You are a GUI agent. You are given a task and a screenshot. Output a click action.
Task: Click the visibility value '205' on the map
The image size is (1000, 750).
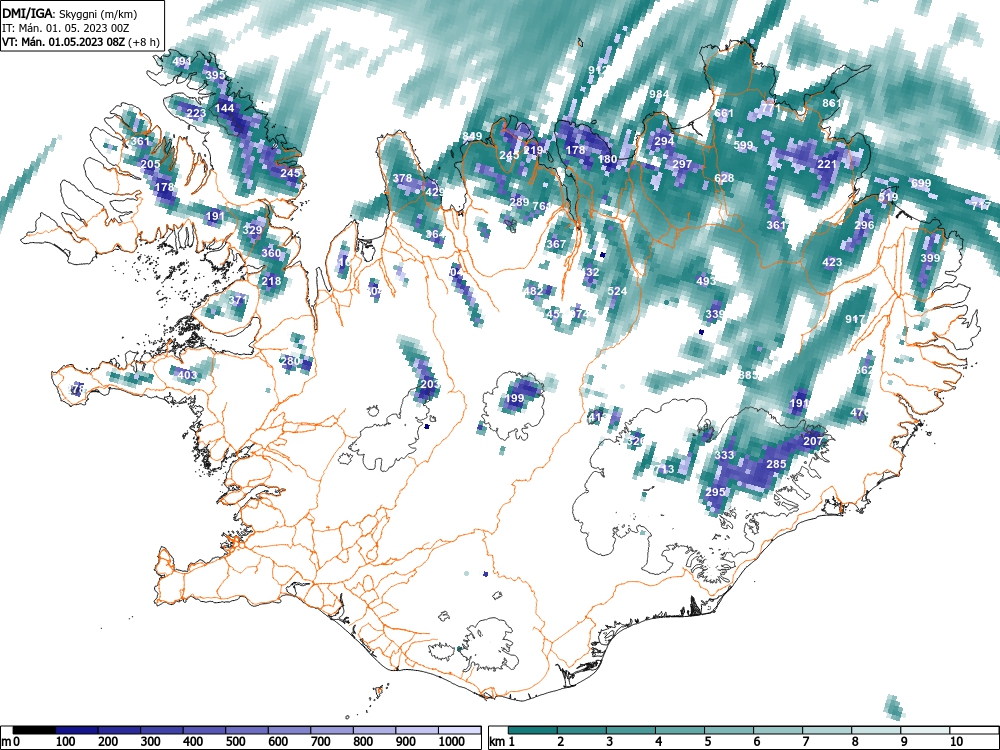151,165
